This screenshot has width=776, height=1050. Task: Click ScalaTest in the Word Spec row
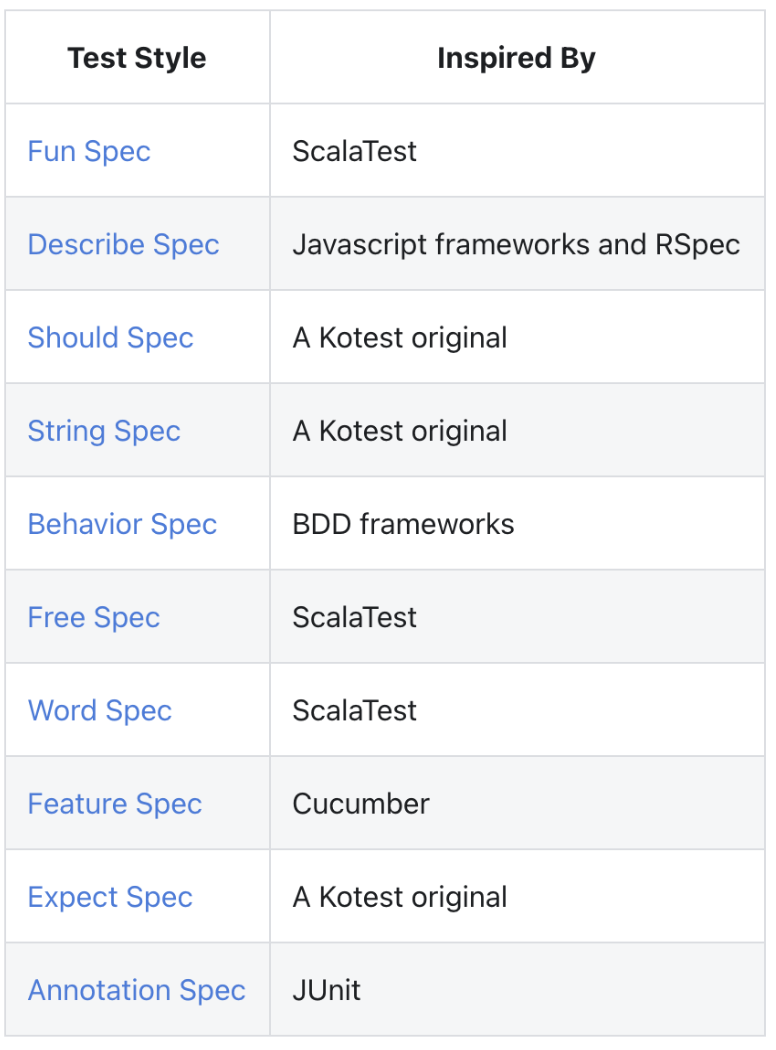click(354, 710)
